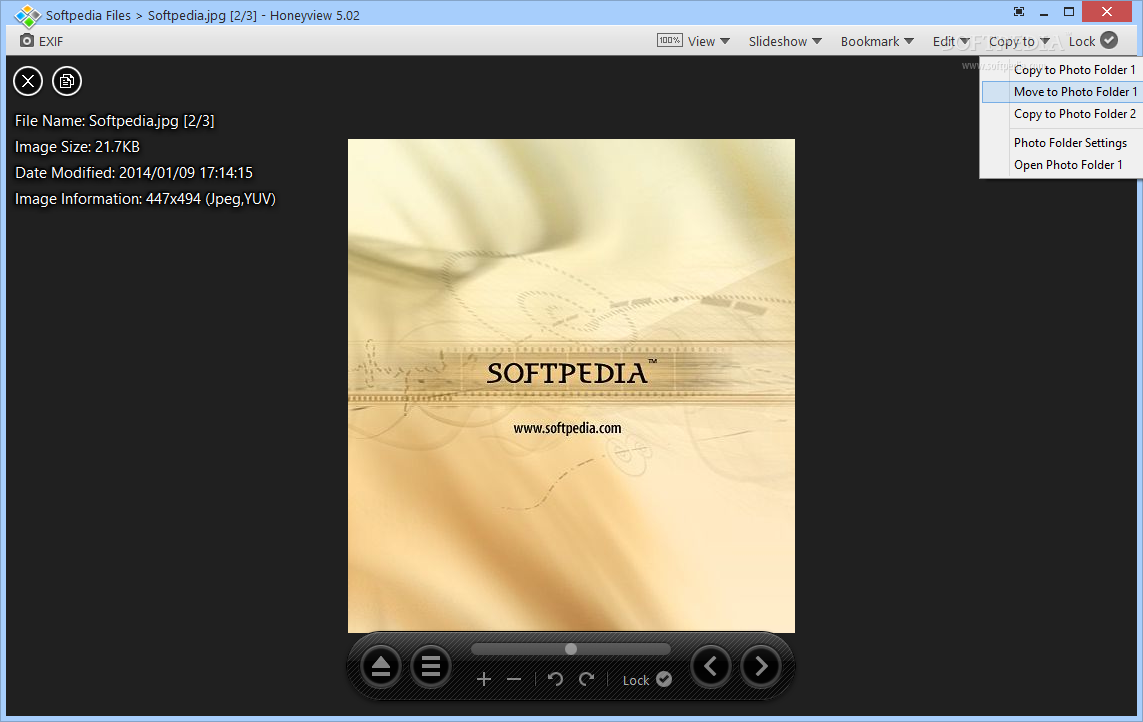Click Image Information 447x494 text
Viewport: 1143px width, 722px height.
coord(145,199)
